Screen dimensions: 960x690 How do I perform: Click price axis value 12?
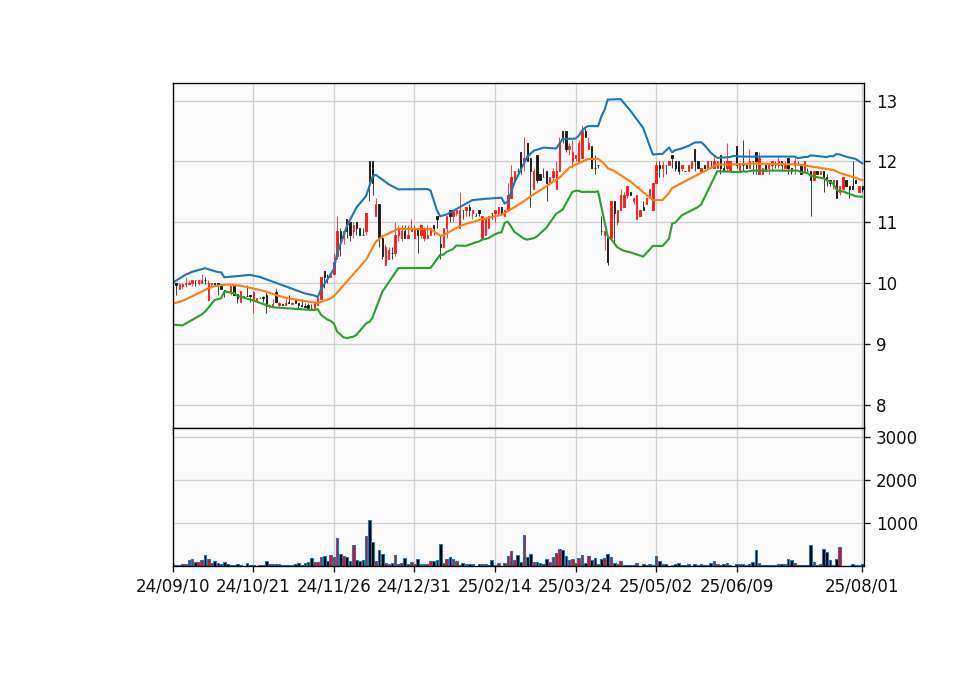click(887, 162)
